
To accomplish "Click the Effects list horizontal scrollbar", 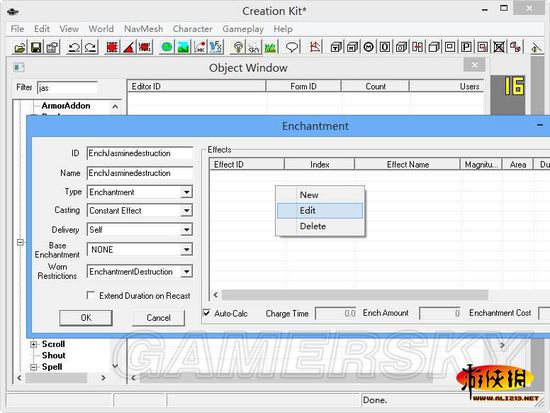I will [x=355, y=295].
